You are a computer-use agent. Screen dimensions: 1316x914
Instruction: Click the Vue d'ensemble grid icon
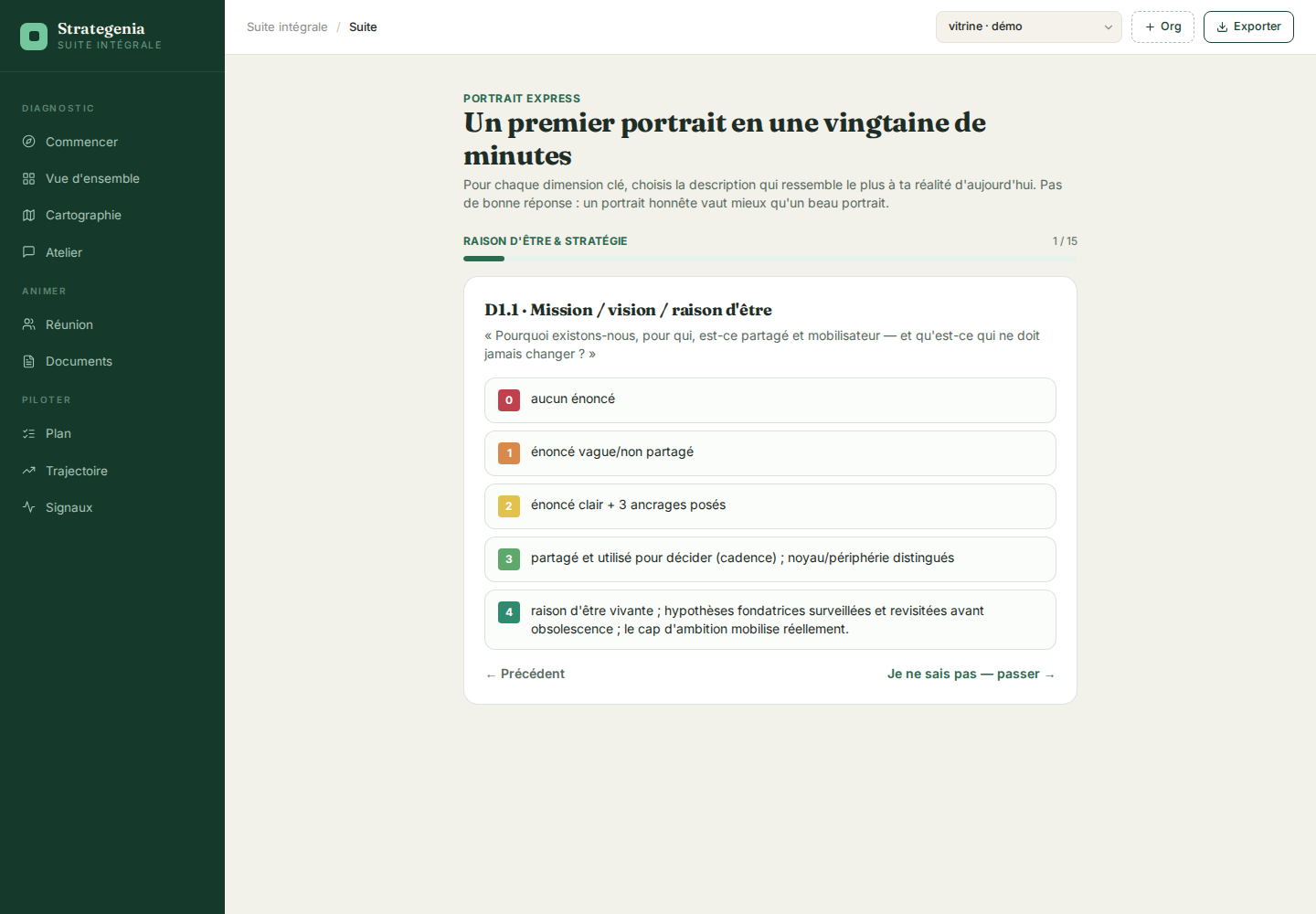[x=28, y=178]
